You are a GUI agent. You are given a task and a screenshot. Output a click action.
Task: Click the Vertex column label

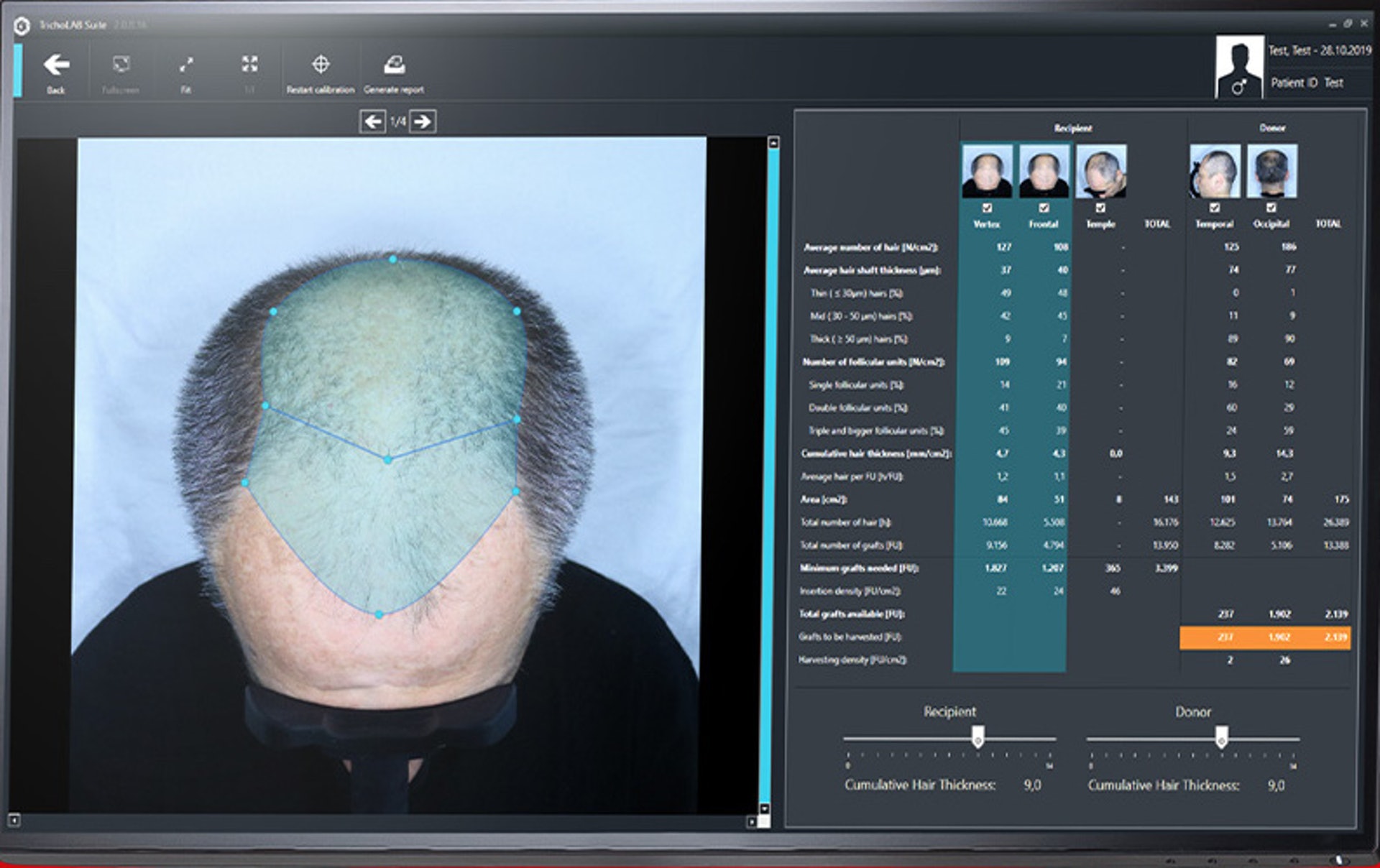986,224
